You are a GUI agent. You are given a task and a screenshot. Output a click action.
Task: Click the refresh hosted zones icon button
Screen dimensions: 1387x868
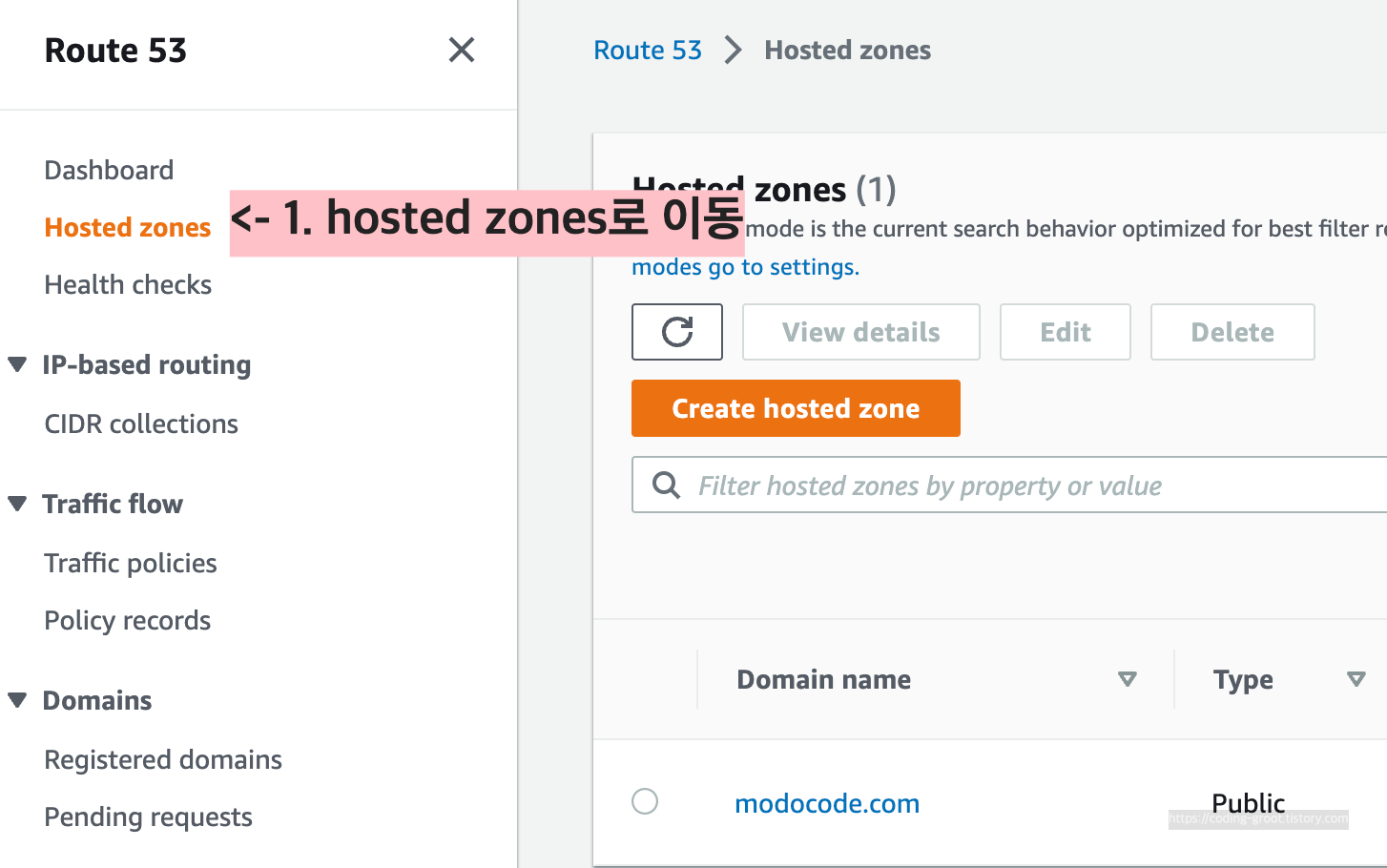677,332
